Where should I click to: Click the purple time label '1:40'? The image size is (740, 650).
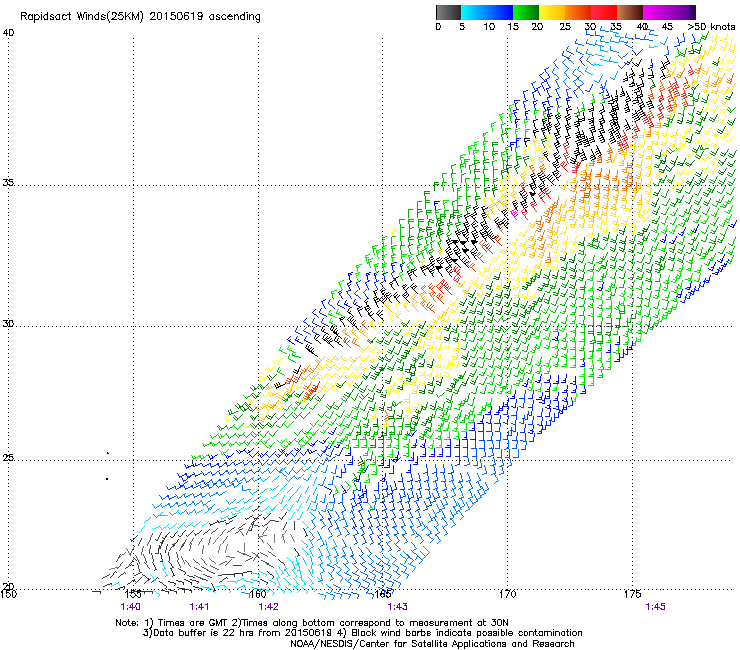point(131,607)
